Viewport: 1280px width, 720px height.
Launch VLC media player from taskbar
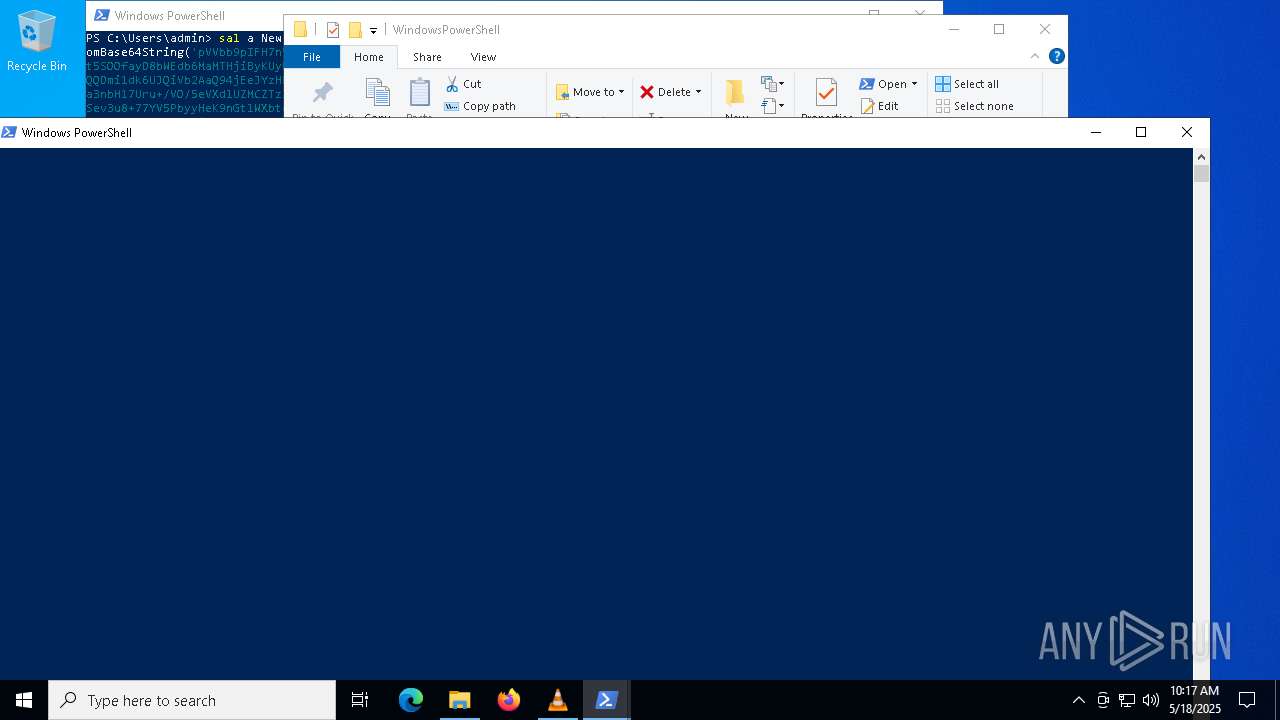pos(558,700)
